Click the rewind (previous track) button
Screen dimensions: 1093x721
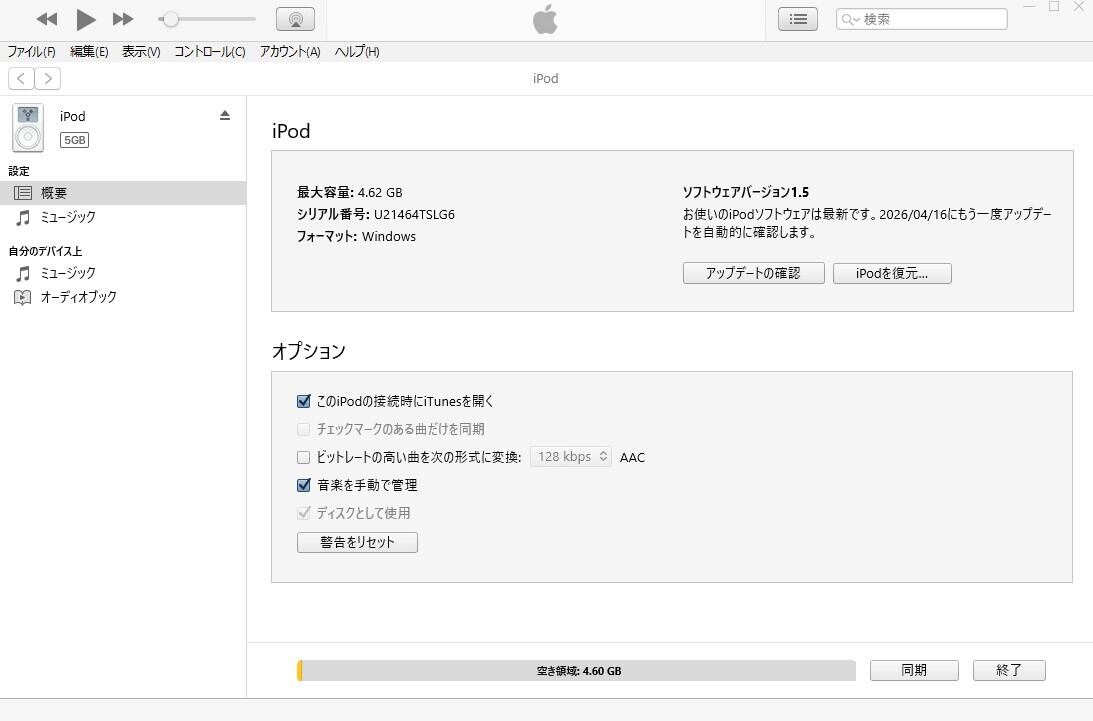coord(46,19)
